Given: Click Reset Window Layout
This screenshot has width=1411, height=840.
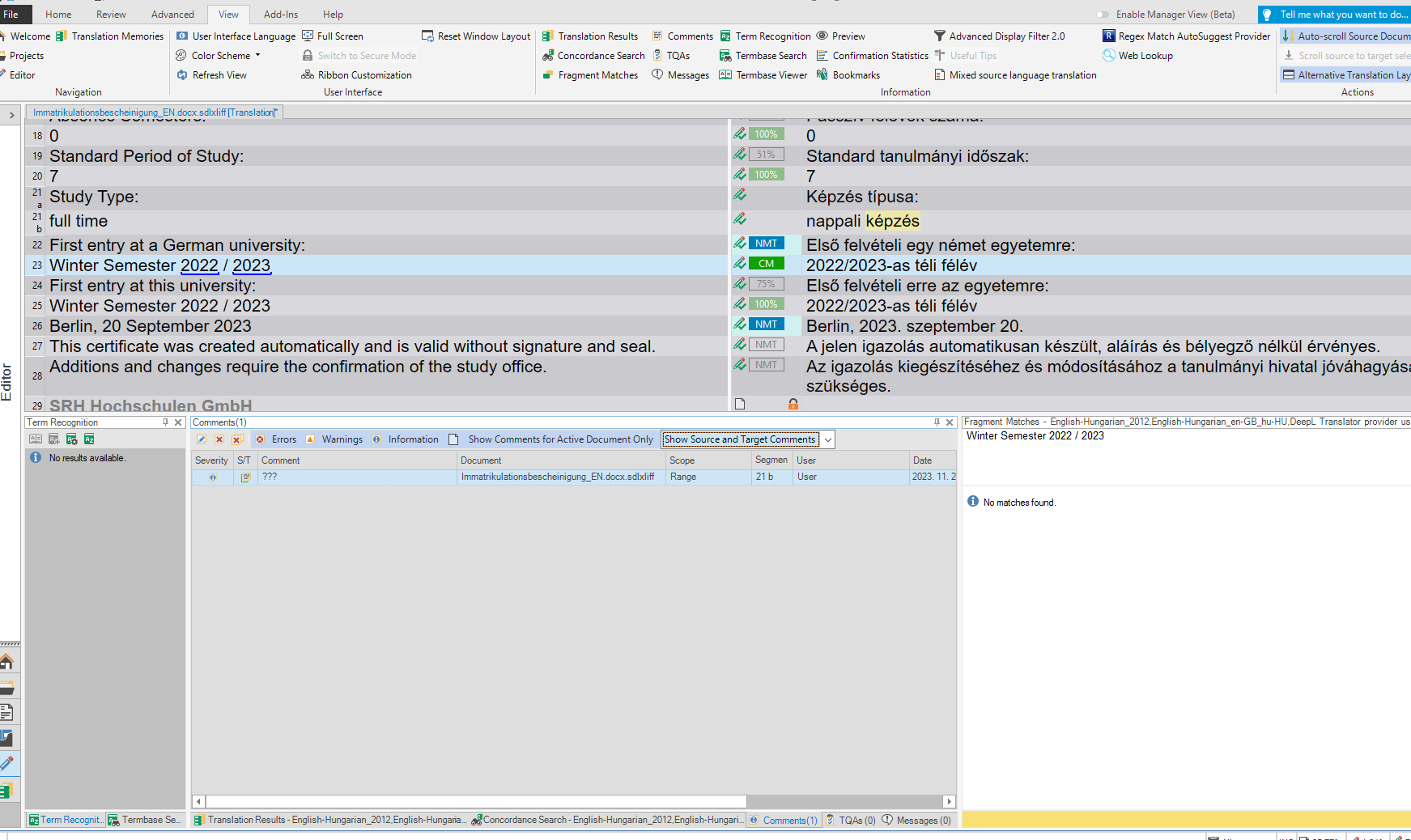Looking at the screenshot, I should 476,36.
